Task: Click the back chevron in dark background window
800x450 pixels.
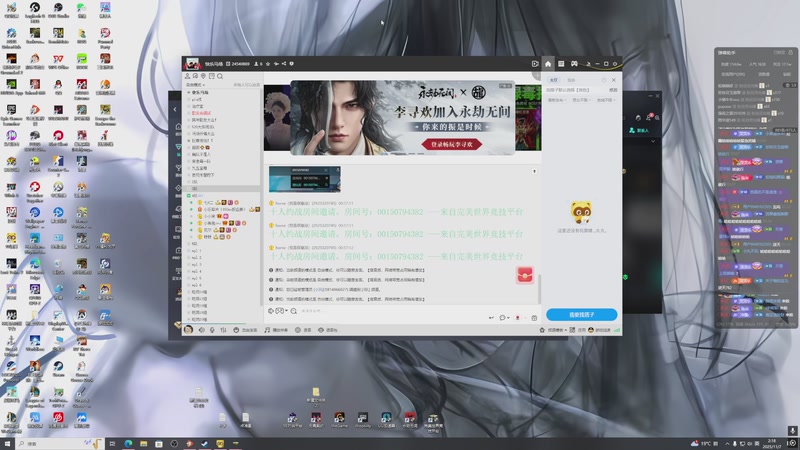Action: click(x=174, y=110)
